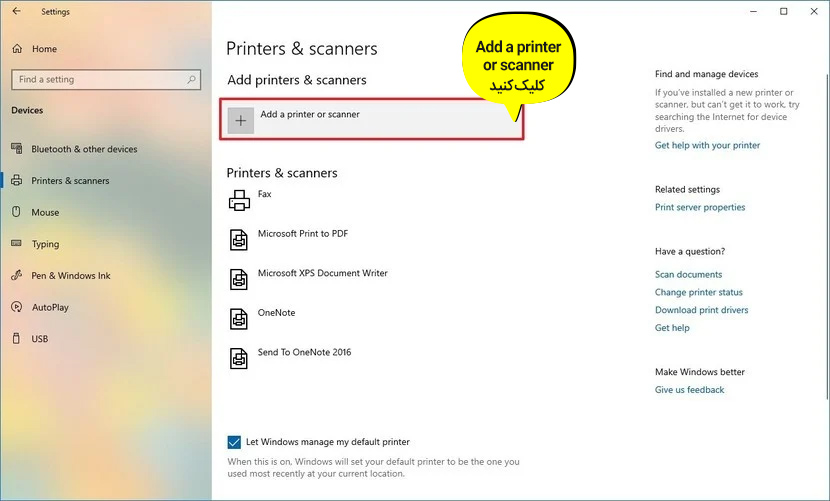Click the Mouse icon in sidebar
The width and height of the screenshot is (830, 501).
16,212
